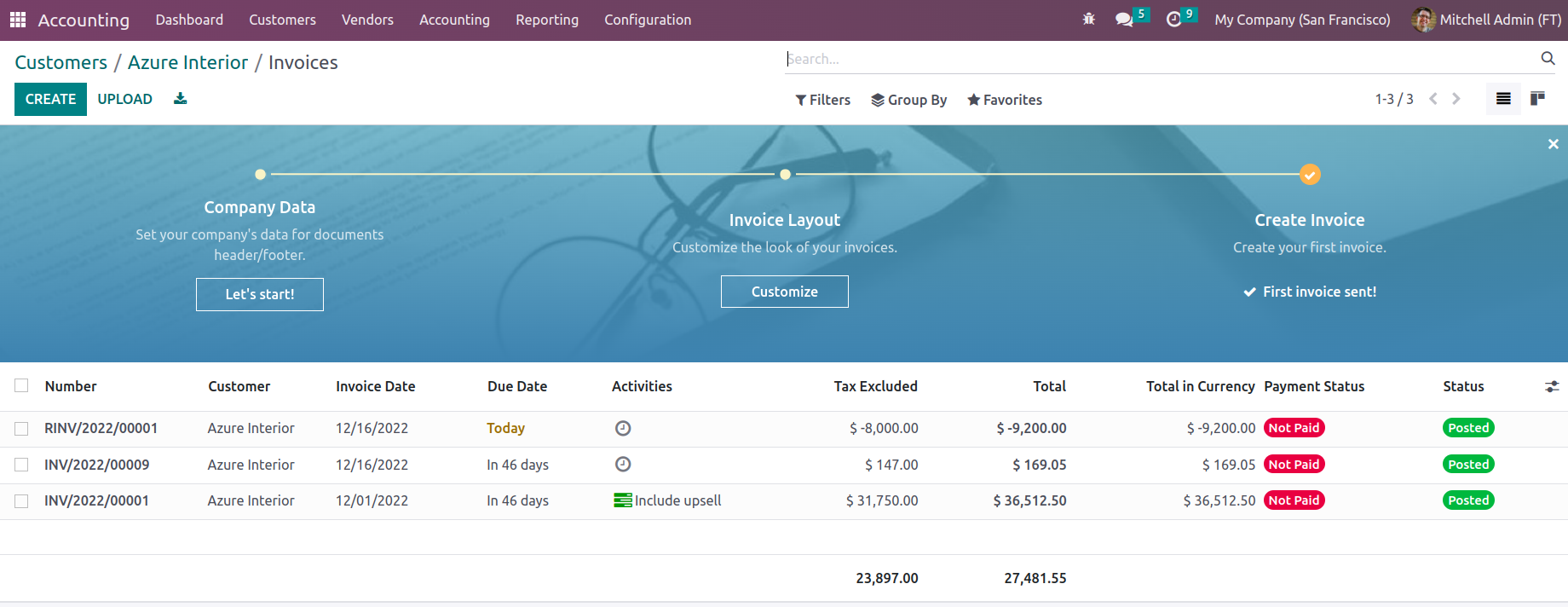Click the Let's start! button
This screenshot has height=607, width=1568.
(x=260, y=294)
